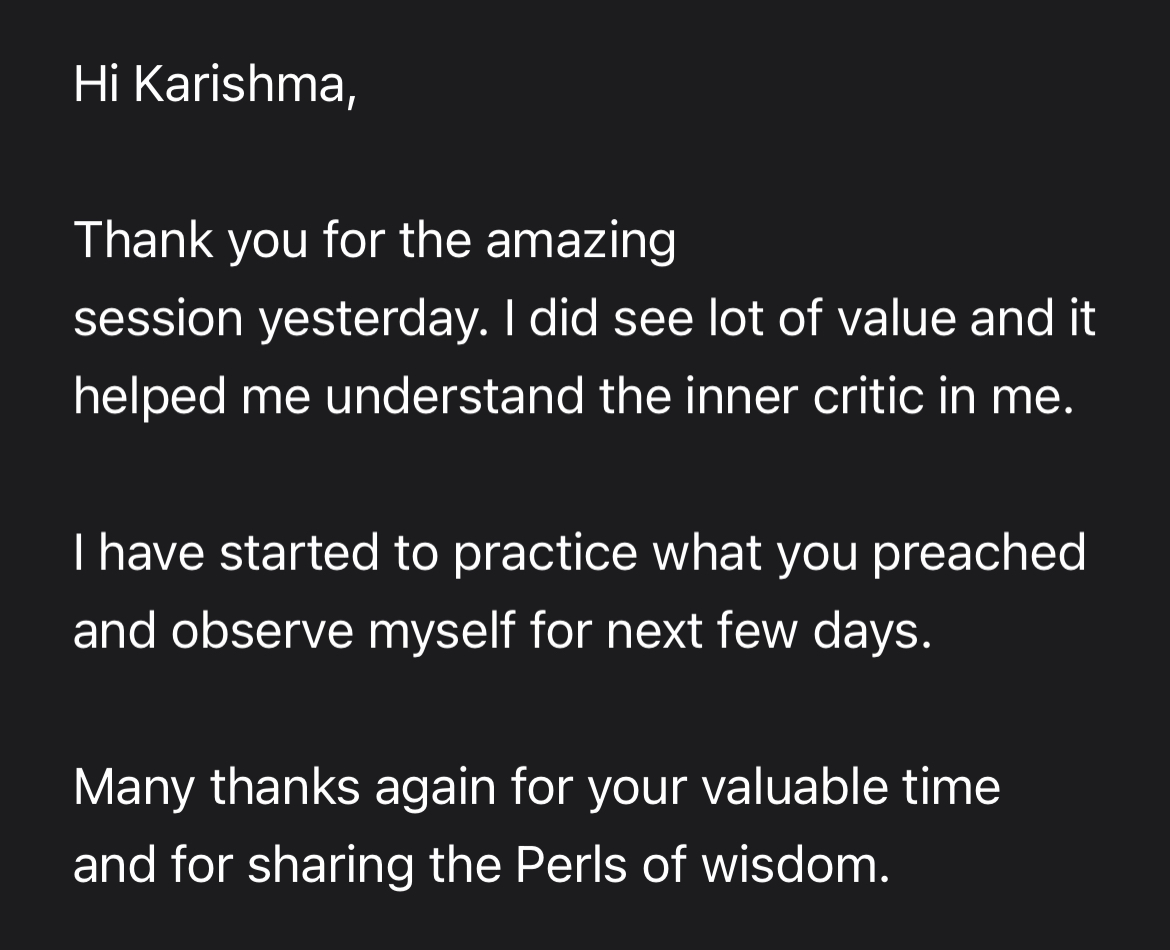Click the words 'session yesterday' in the text
This screenshot has width=1170, height=950.
click(x=277, y=319)
